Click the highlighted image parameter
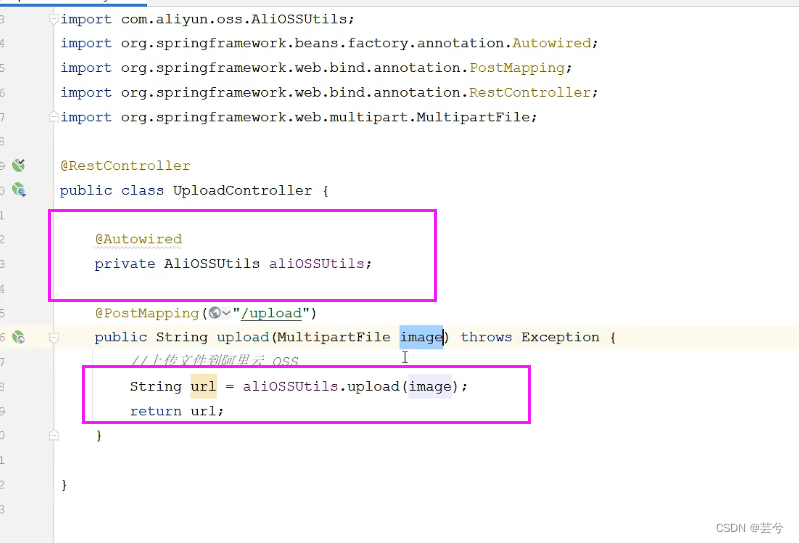Viewport: 799px width, 543px height. 421,337
